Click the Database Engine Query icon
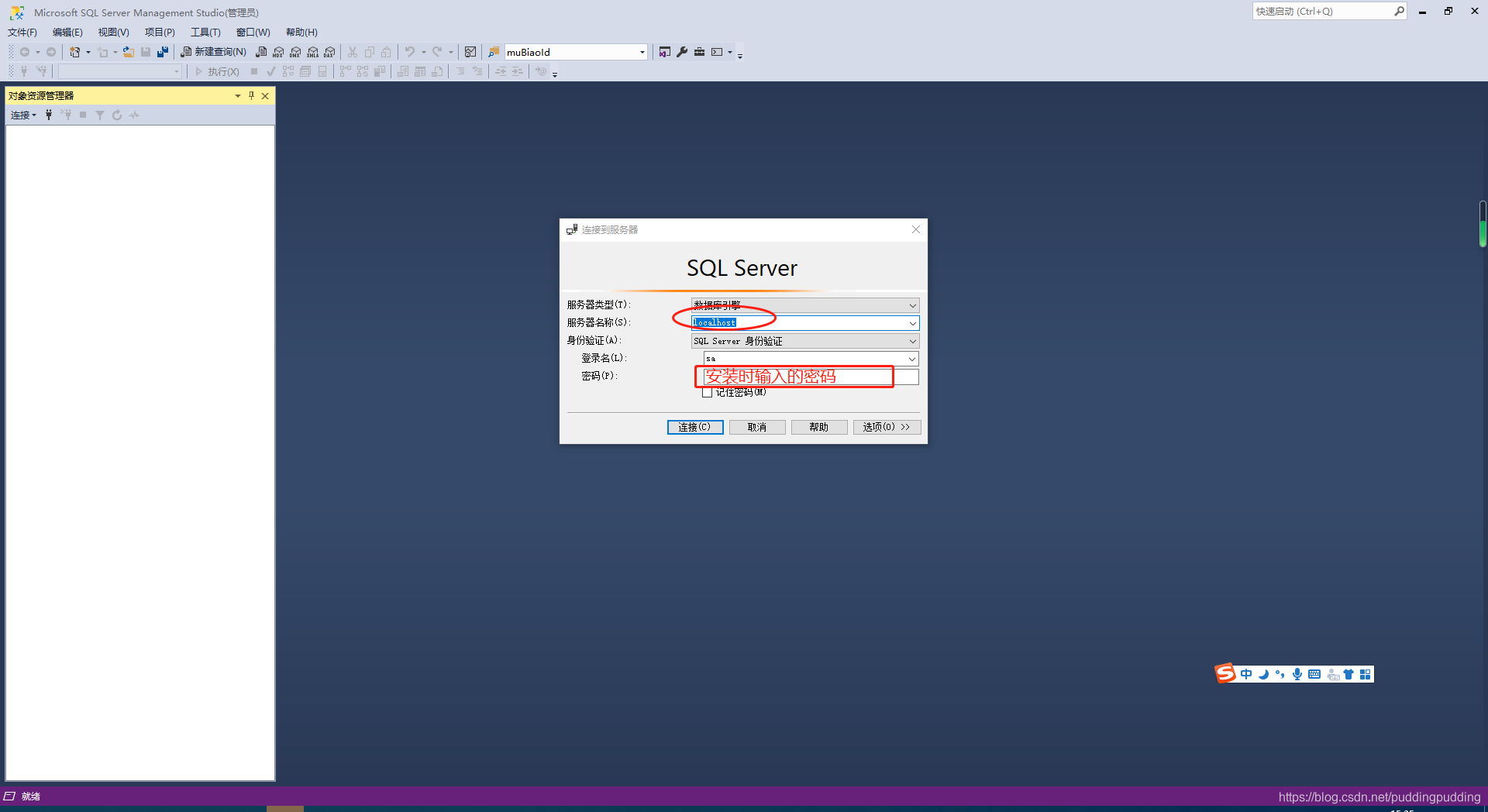 tap(261, 52)
